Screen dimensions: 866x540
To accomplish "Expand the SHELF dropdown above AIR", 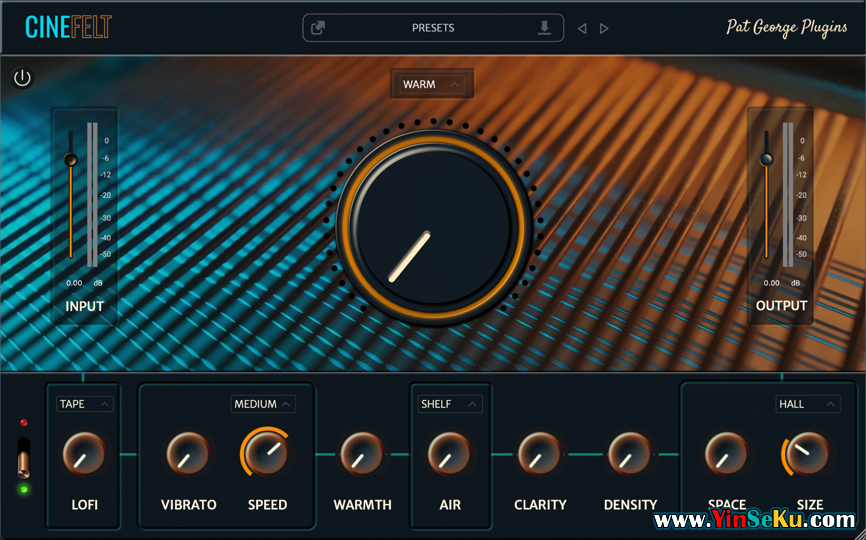I will point(449,404).
